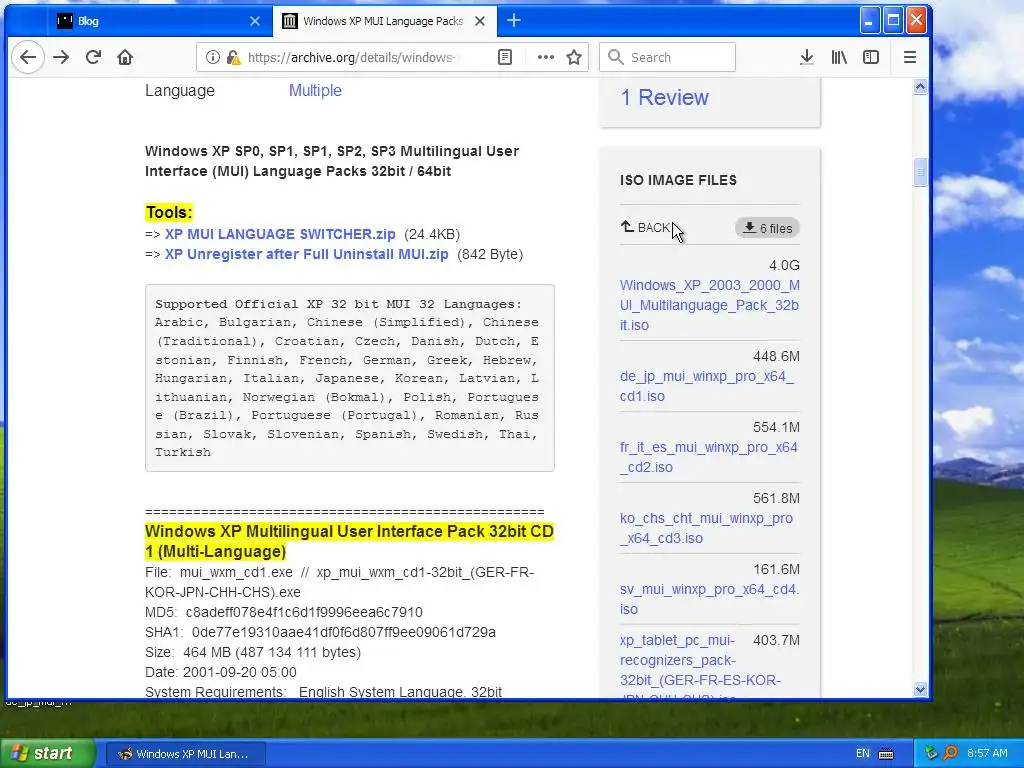Click the orange magnifier tray icon
Screen dimensions: 1024x768
coord(950,753)
